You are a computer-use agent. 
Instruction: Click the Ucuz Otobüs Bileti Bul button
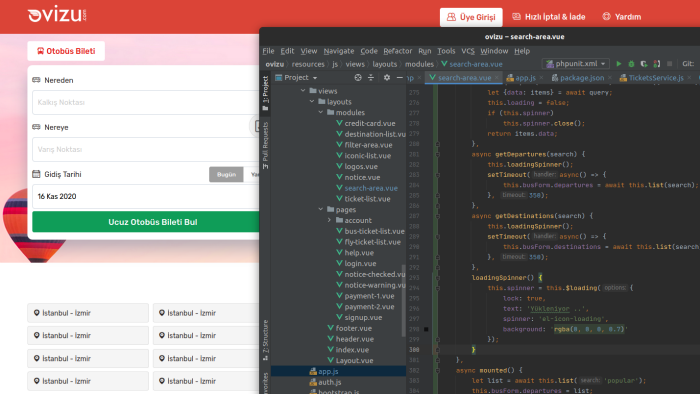[x=146, y=222]
